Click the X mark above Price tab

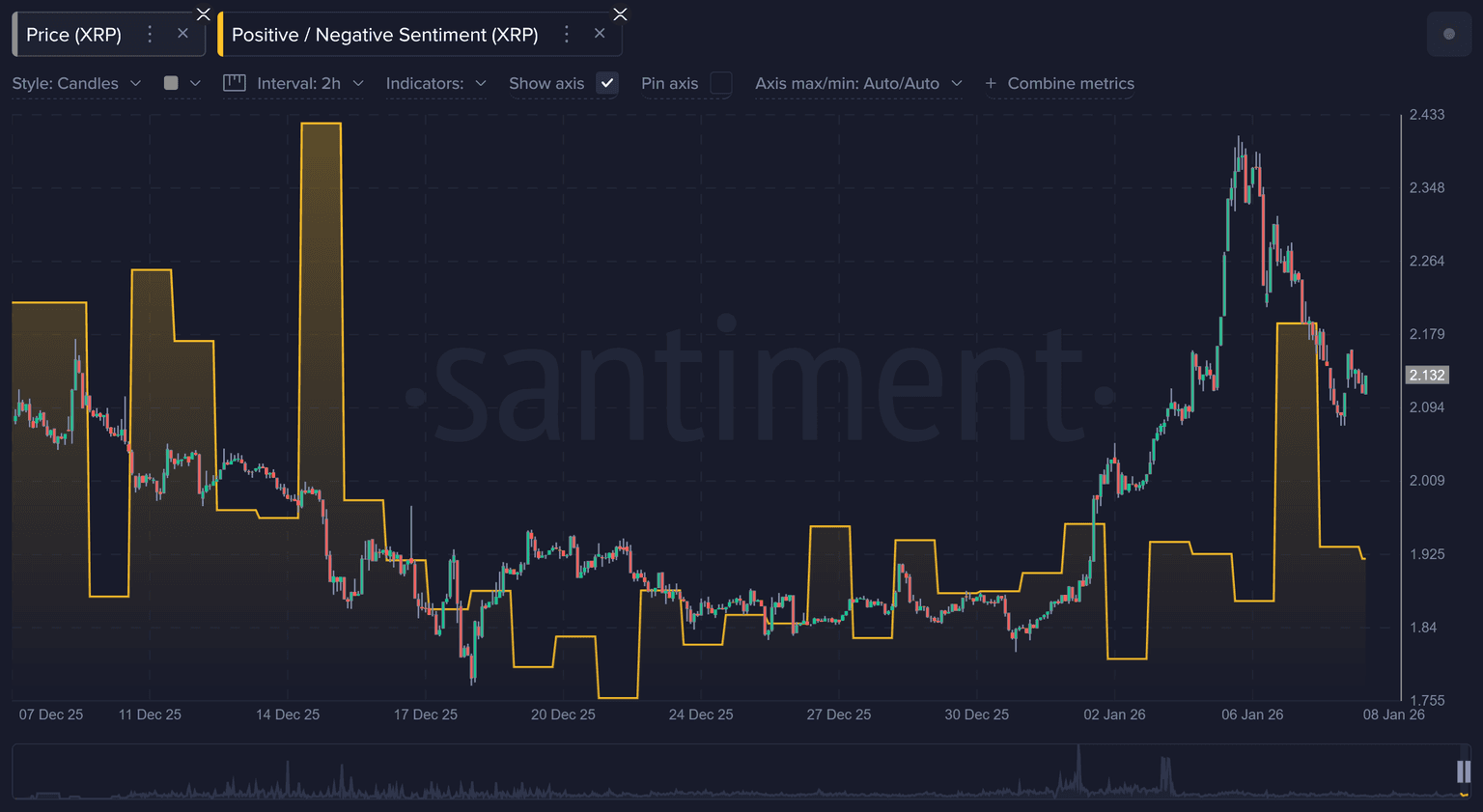[x=203, y=14]
